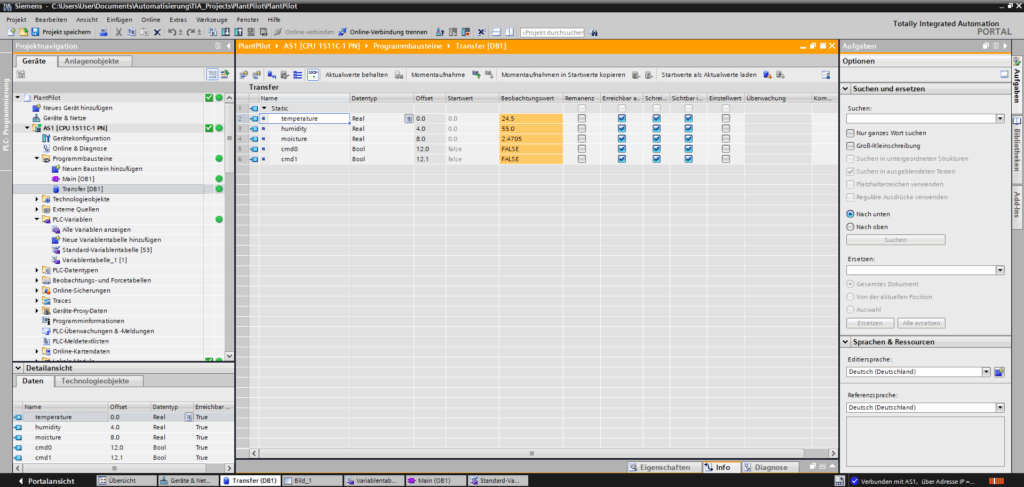
Task: Open the Extras menu
Action: point(178,19)
